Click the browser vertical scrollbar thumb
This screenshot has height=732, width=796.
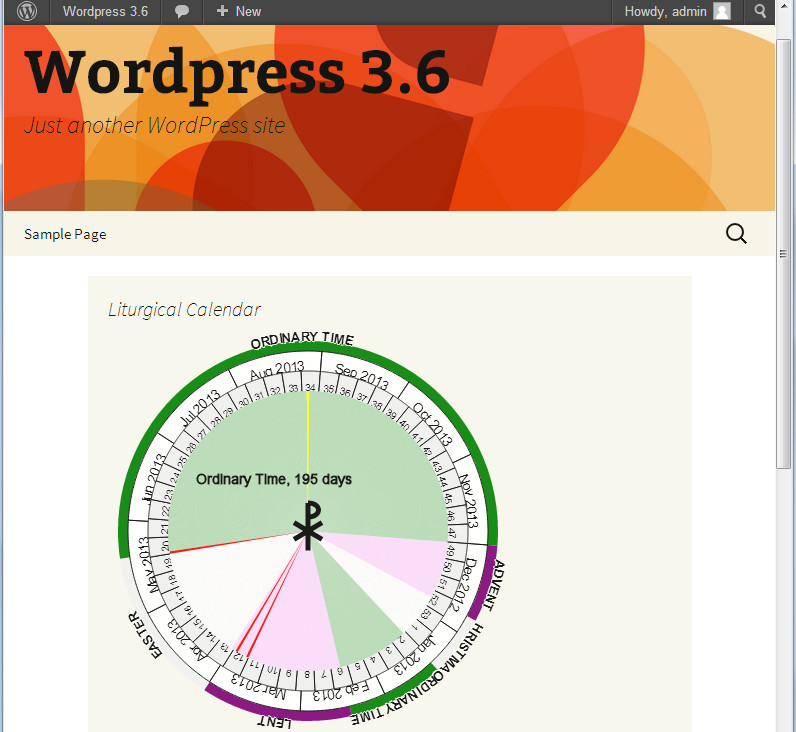click(783, 254)
